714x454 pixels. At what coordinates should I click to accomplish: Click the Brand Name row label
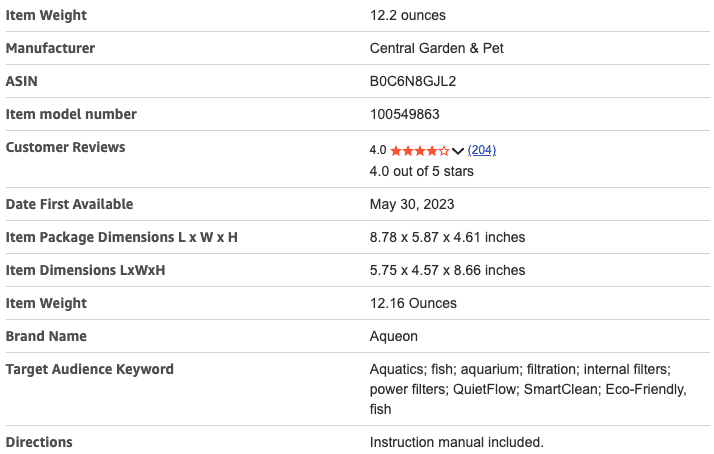tap(46, 336)
